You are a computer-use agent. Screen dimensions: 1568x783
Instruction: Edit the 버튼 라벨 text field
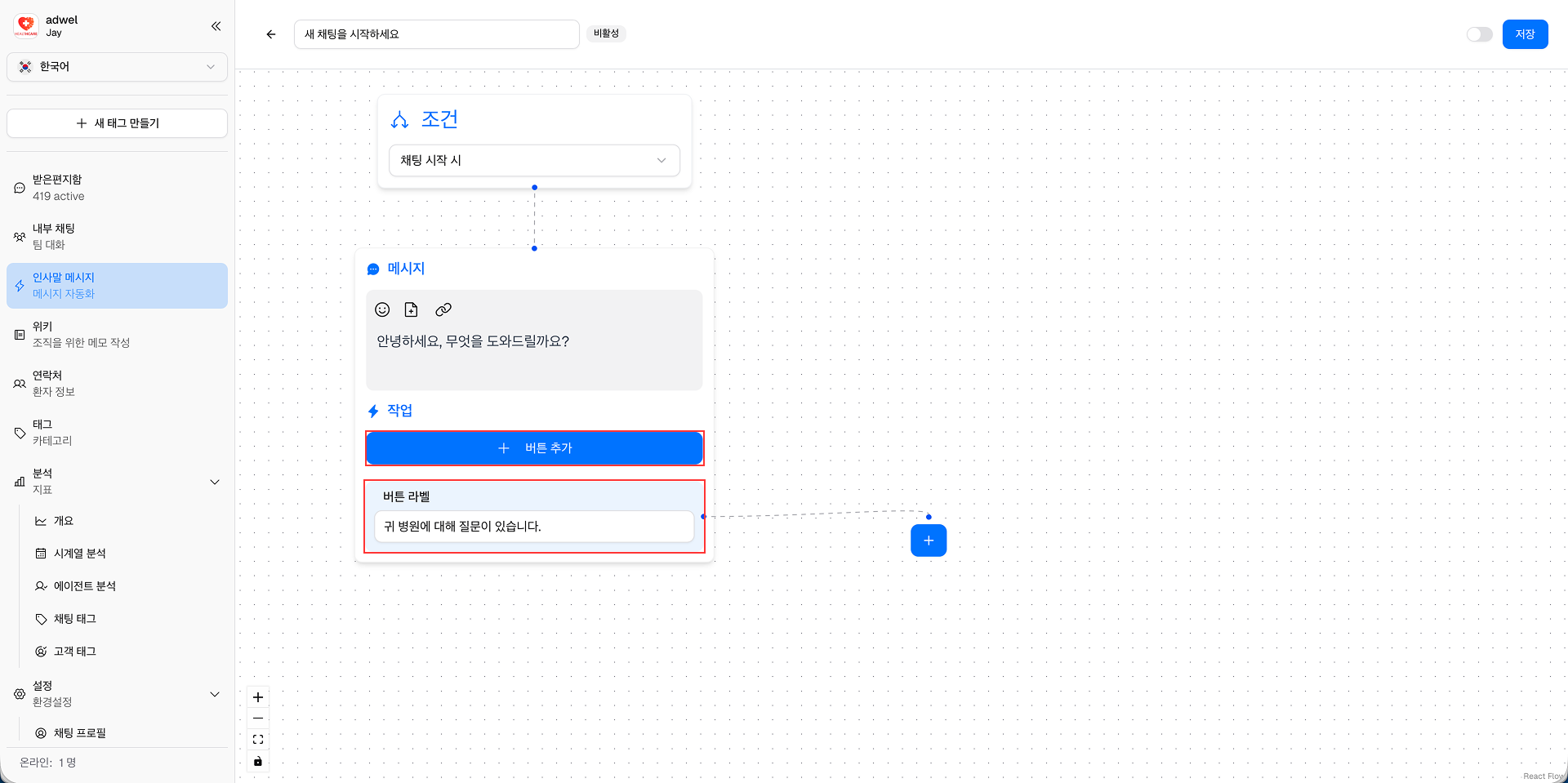click(534, 527)
